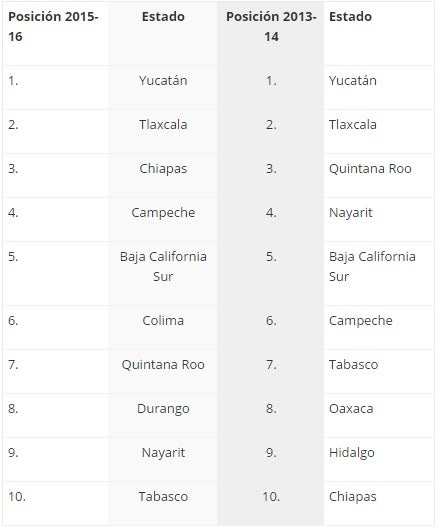Screen dimensions: 437x527
Task: Click Nayarit ranked ninth in 2015-16
Action: 163,453
